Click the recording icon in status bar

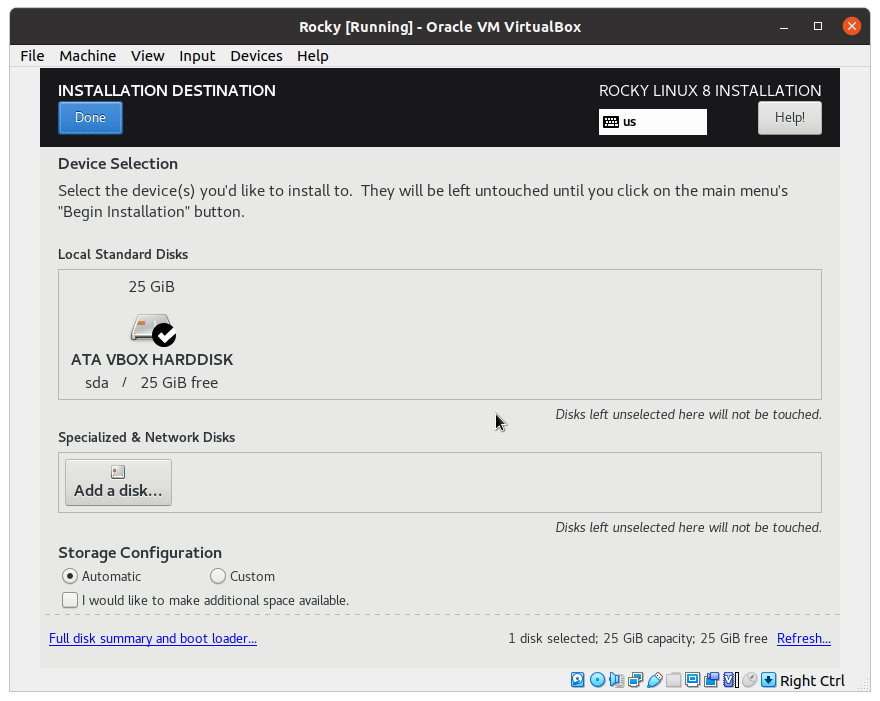coord(712,680)
